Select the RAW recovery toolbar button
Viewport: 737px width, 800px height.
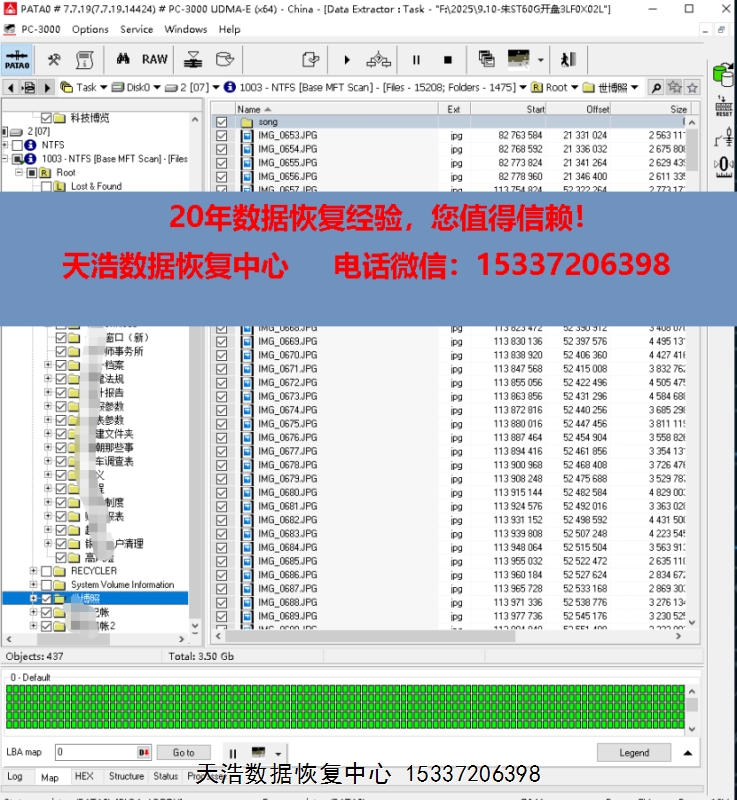click(154, 60)
